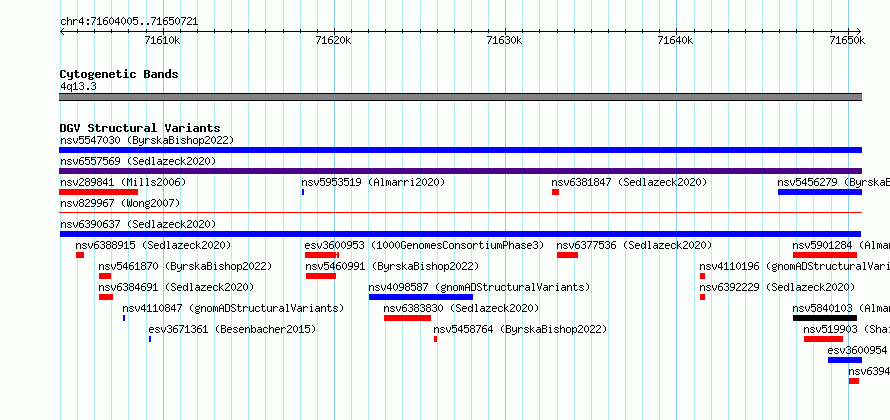Click the gray 4q13.3 cytogenetic band bar
The width and height of the screenshot is (890, 420).
[460, 97]
